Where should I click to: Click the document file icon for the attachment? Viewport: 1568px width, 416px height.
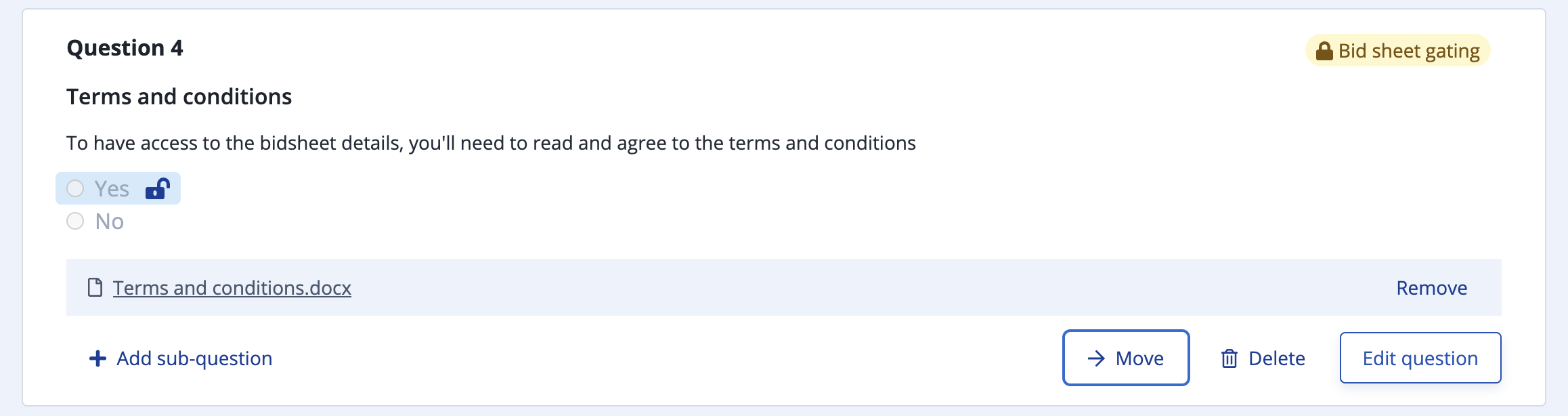95,288
